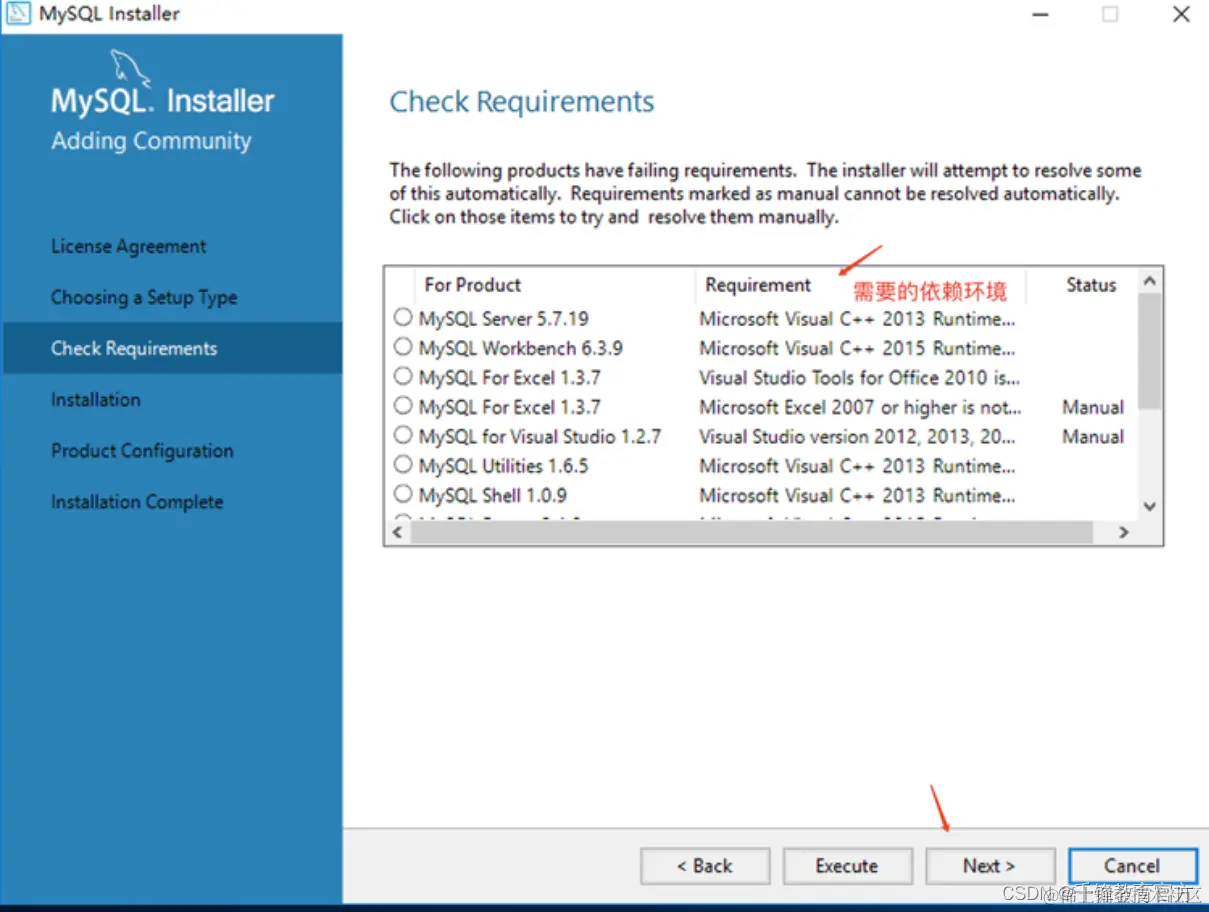Click the Execute button
Viewport: 1209px width, 912px height.
click(847, 866)
